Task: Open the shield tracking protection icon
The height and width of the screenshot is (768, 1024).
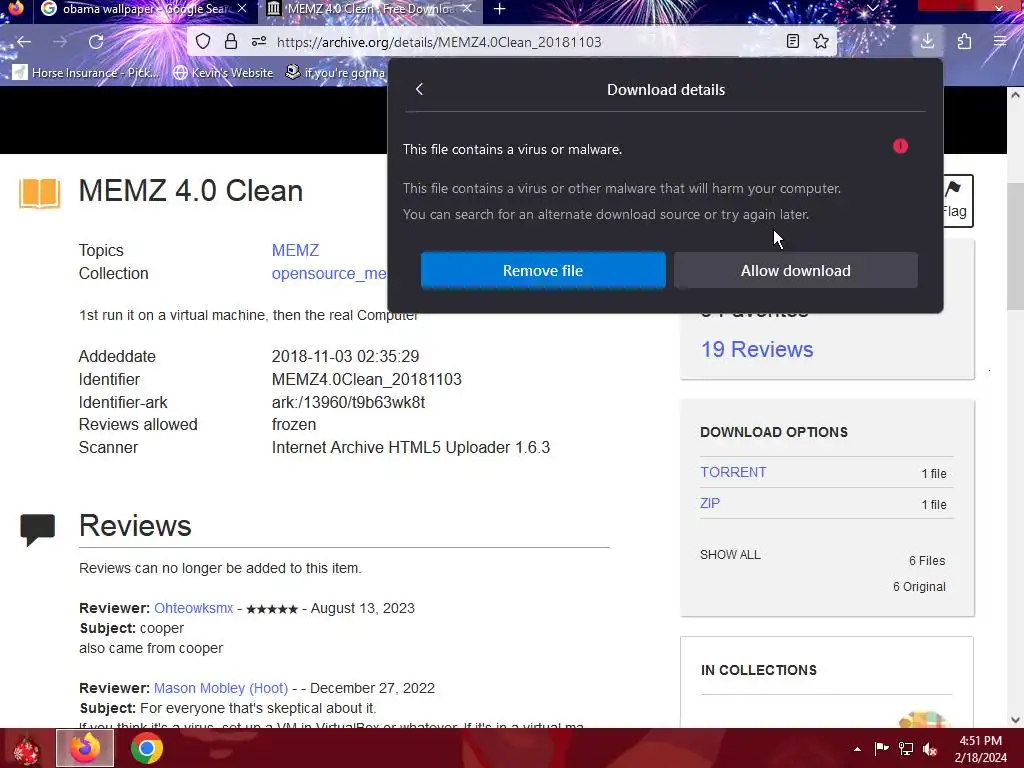Action: pos(203,42)
